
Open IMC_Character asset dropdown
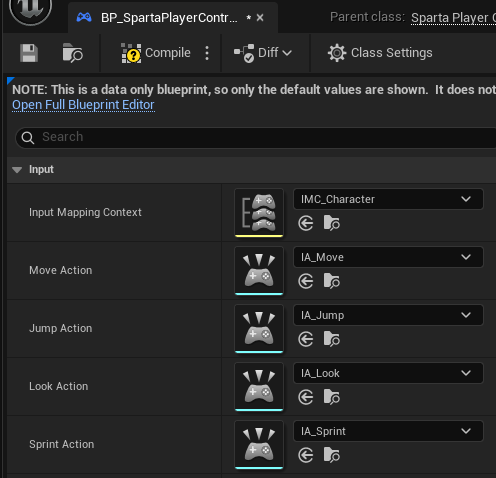click(x=388, y=199)
